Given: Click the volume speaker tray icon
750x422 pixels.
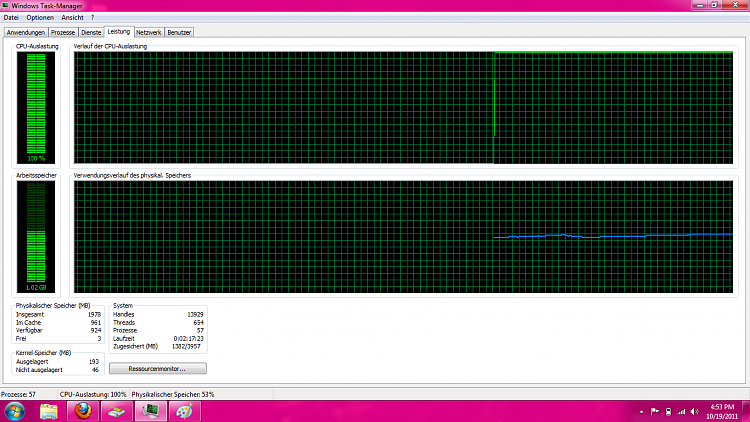Looking at the screenshot, I should [x=695, y=411].
